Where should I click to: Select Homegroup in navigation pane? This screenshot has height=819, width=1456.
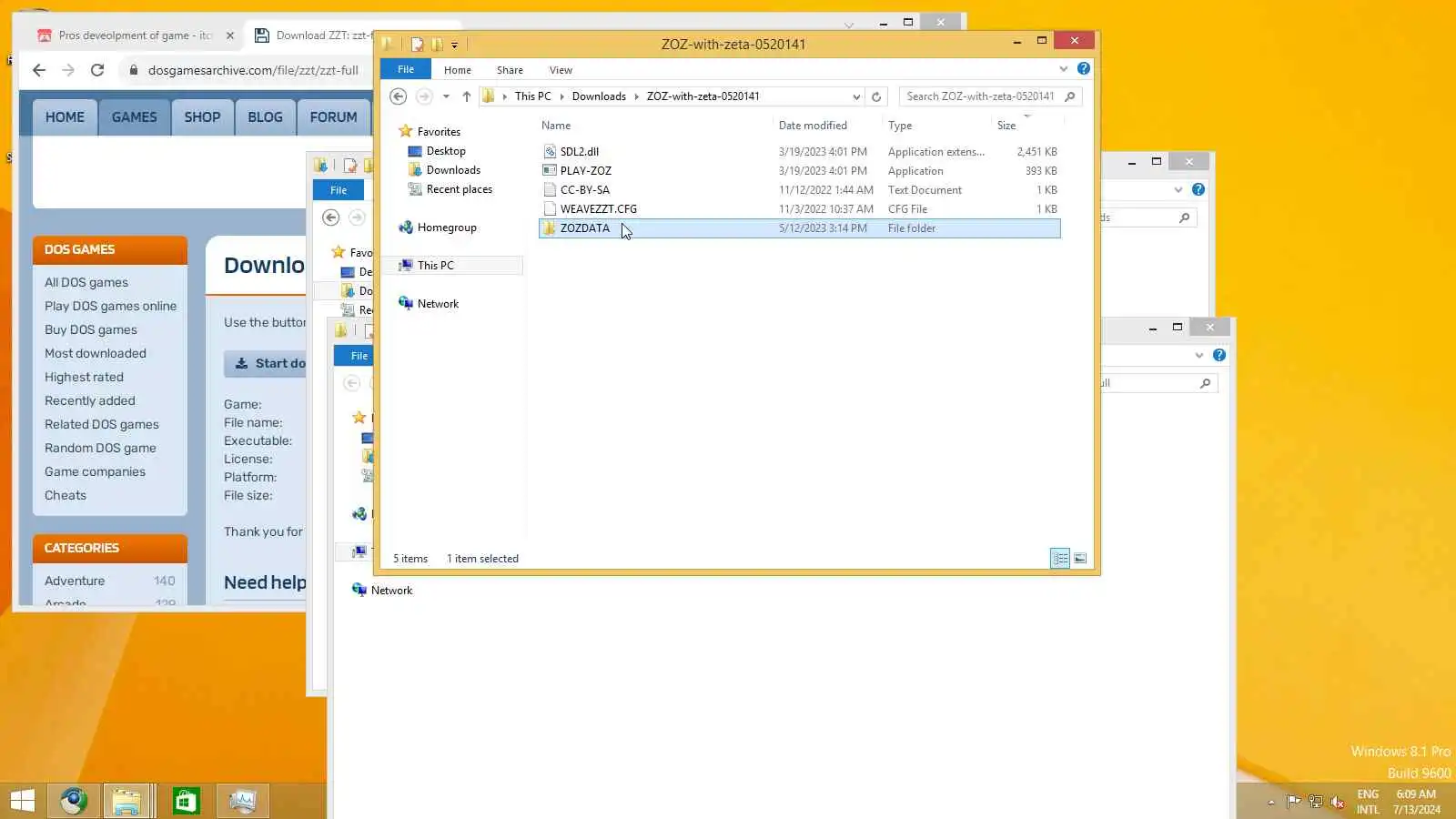pyautogui.click(x=447, y=227)
